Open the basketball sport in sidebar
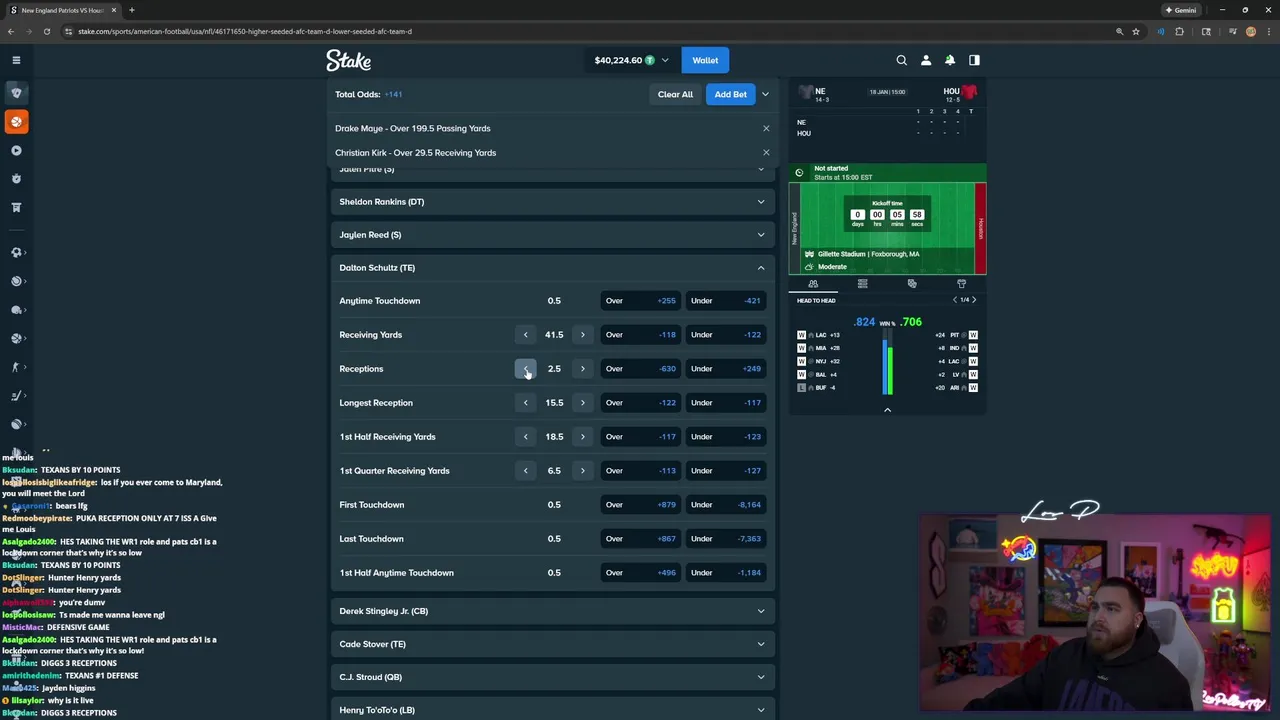1280x720 pixels. click(16, 338)
